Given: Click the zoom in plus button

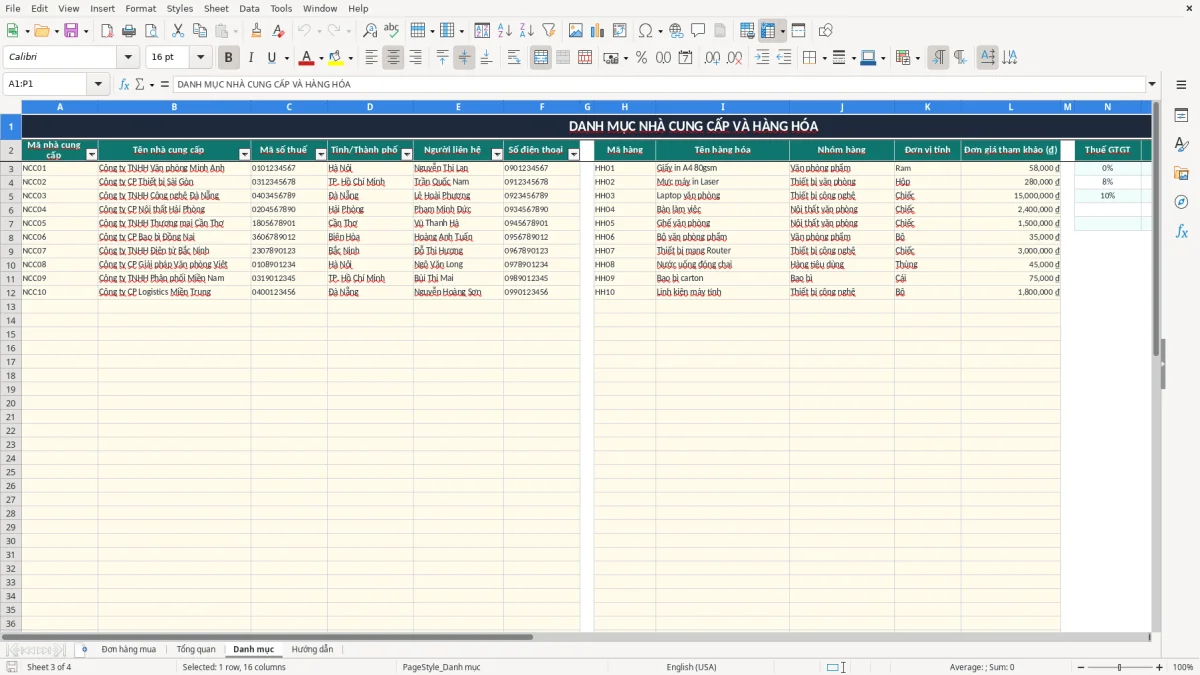Looking at the screenshot, I should [x=1160, y=667].
